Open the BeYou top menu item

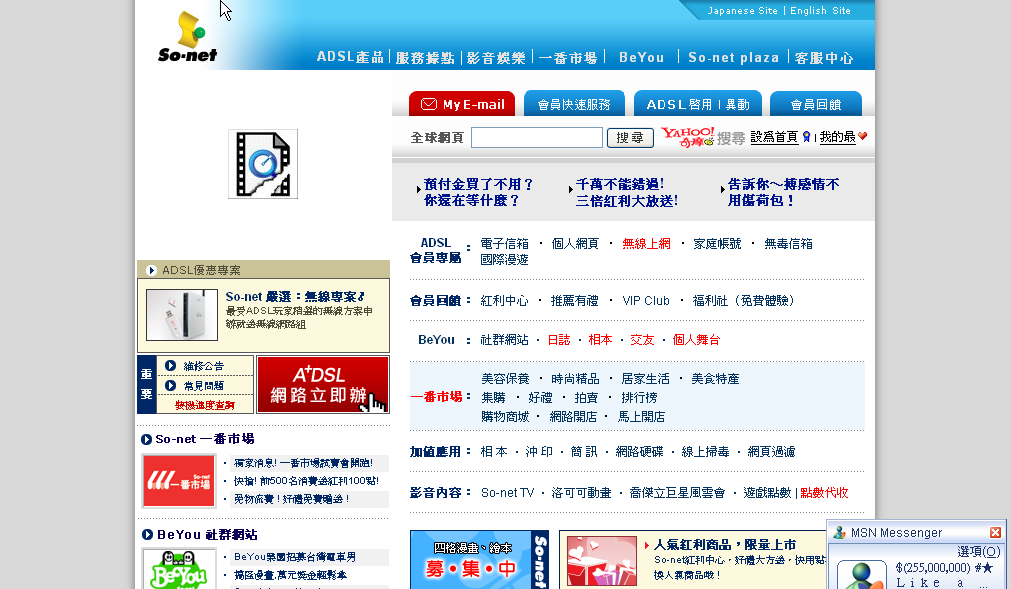click(x=642, y=57)
